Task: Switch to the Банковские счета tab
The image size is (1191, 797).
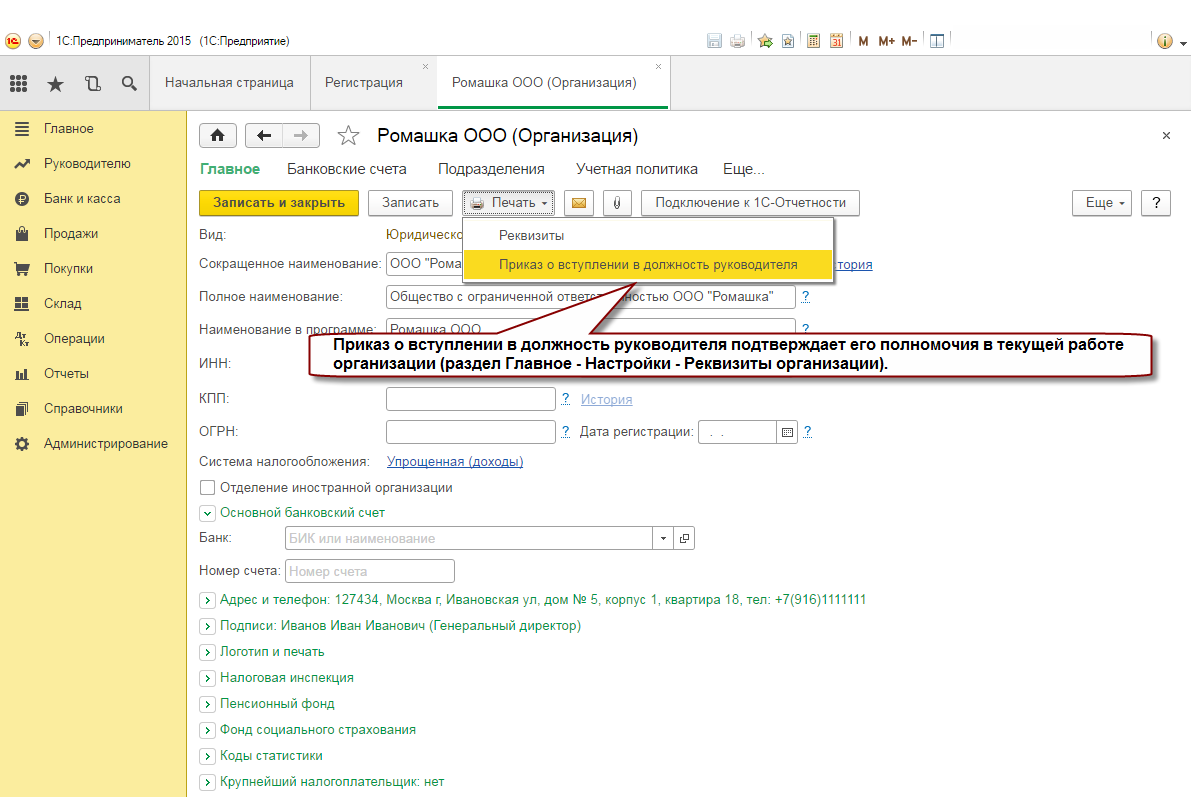Action: [346, 169]
